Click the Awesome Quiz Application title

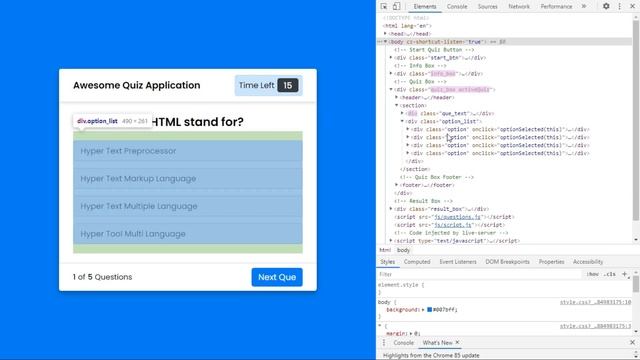137,85
